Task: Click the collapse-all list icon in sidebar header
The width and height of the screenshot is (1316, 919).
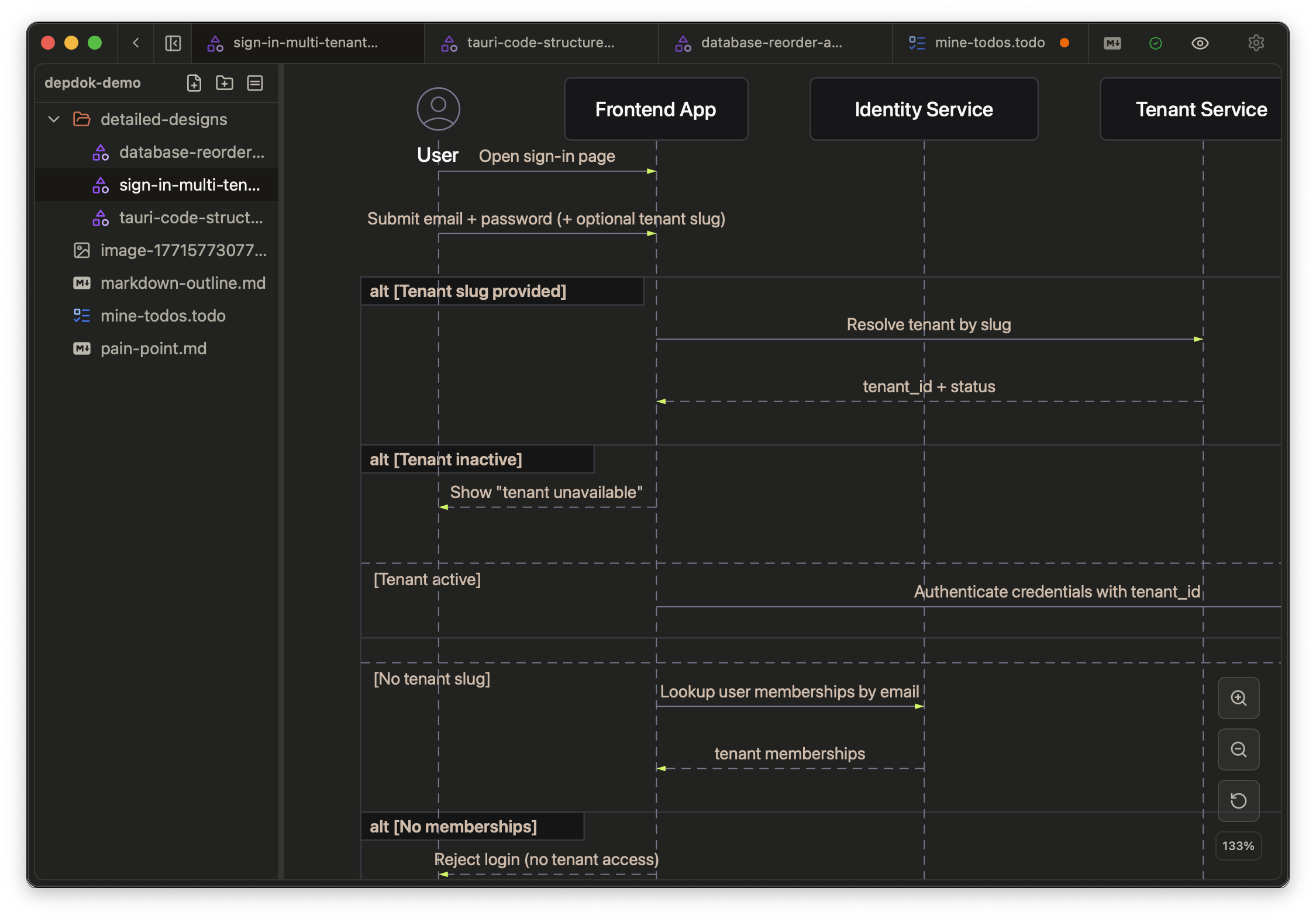Action: coord(255,83)
